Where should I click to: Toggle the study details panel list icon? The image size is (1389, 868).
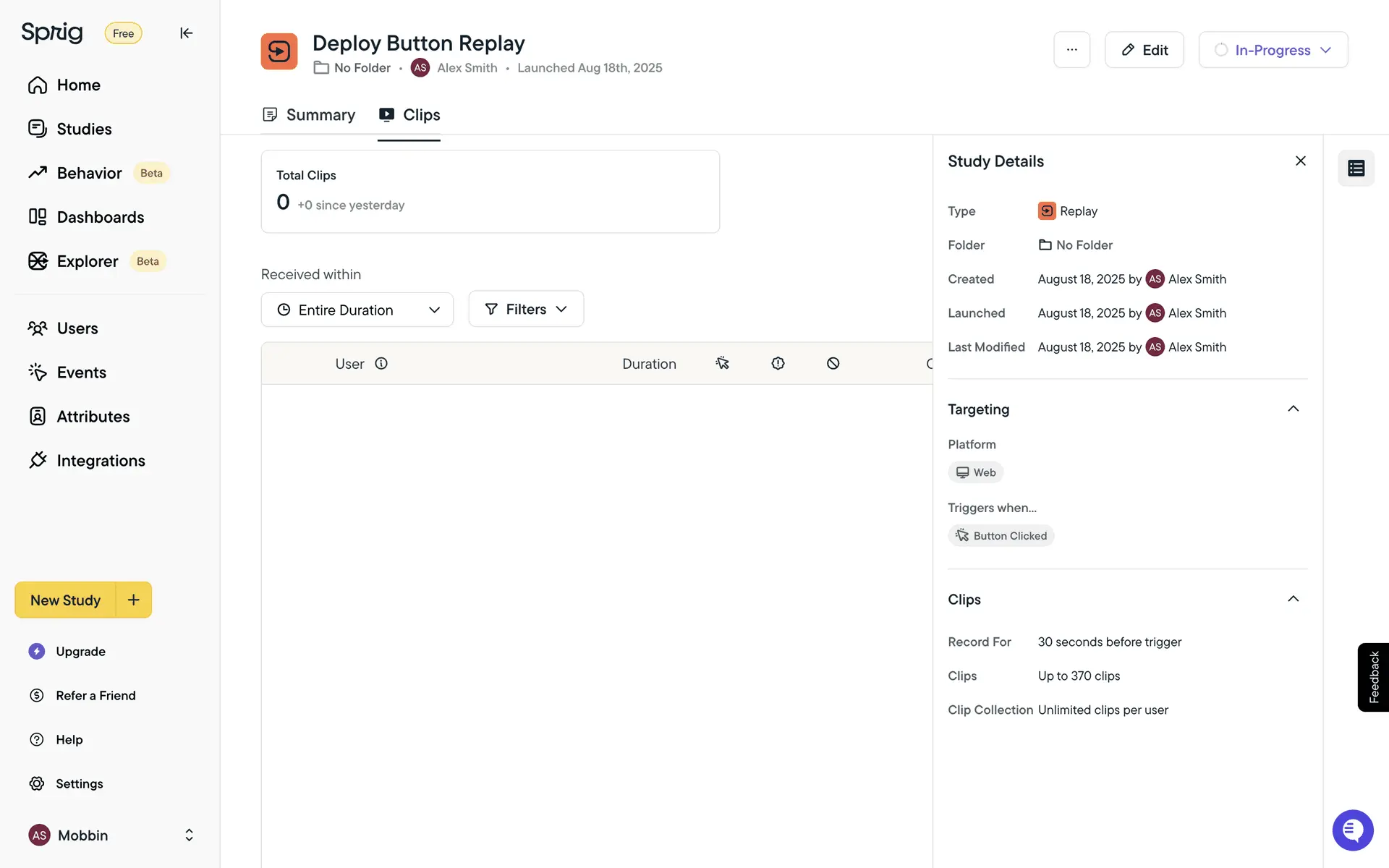pos(1356,169)
